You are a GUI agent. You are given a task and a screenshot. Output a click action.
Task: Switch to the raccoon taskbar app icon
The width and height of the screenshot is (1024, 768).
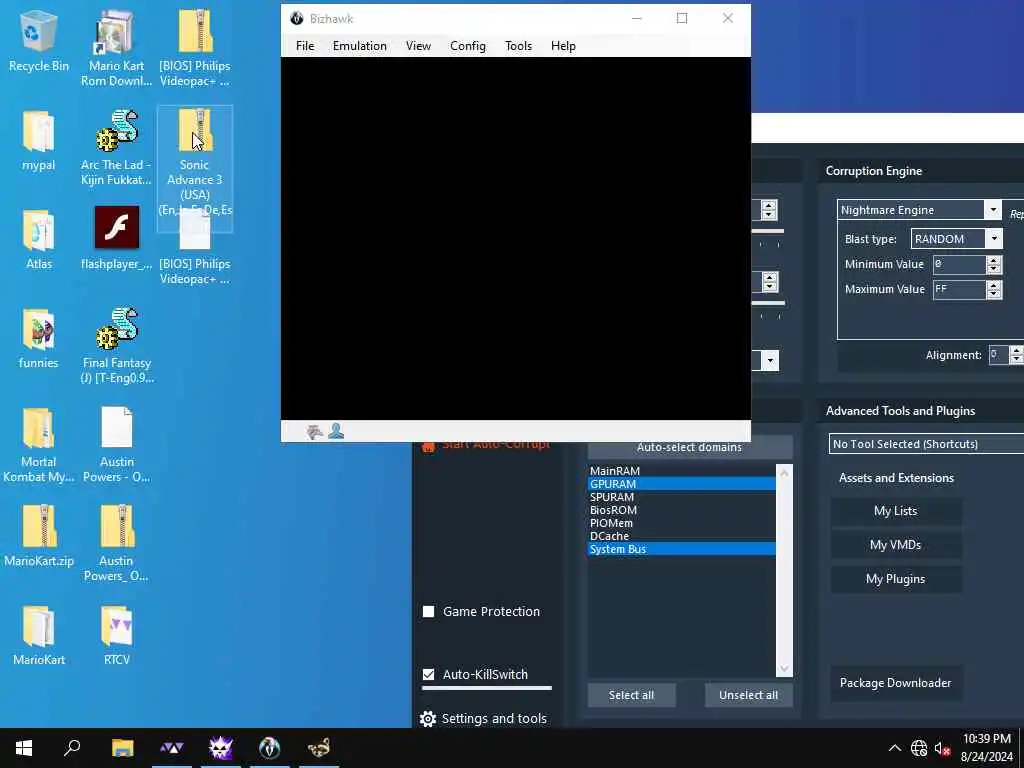(319, 748)
